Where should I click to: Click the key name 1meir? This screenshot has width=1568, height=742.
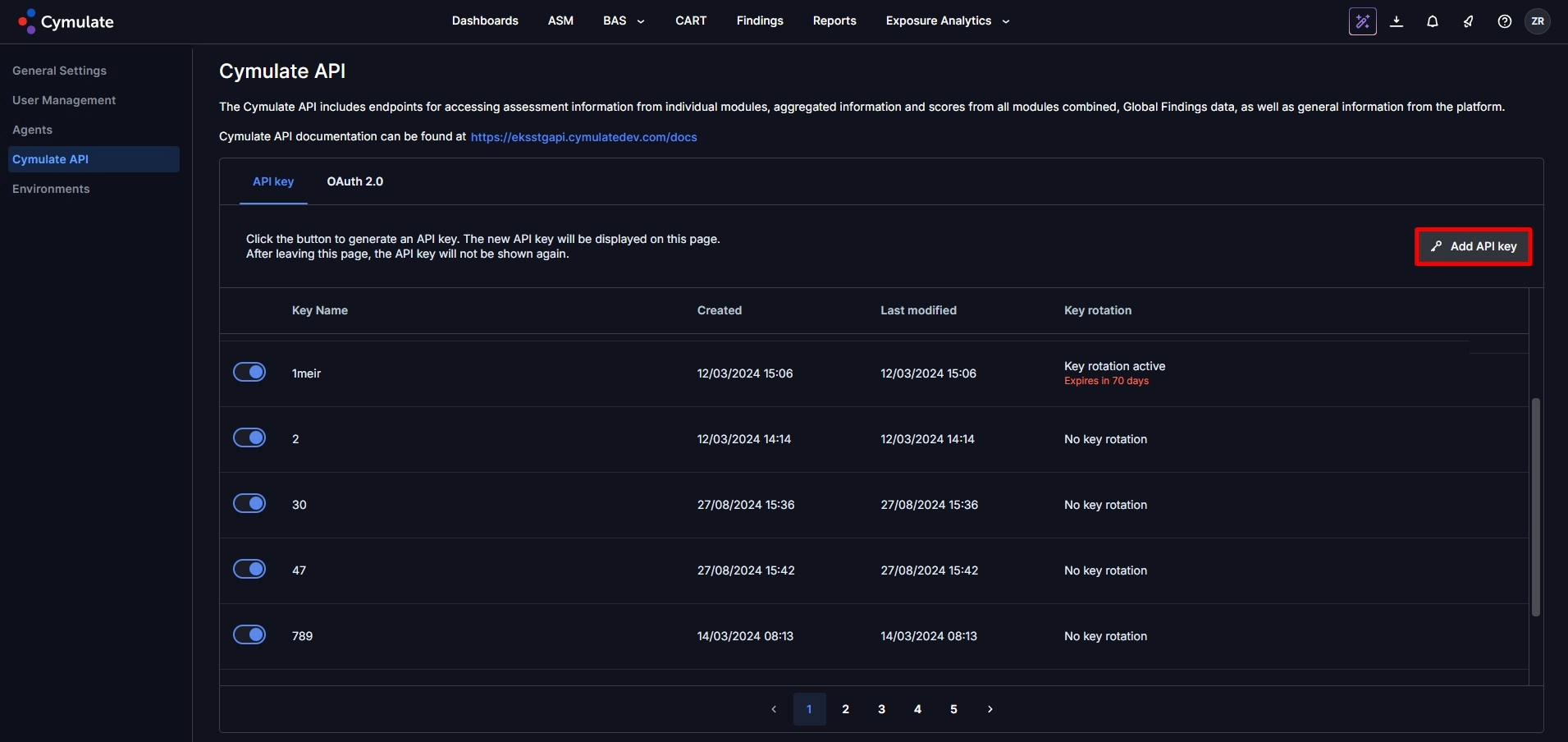click(x=306, y=373)
